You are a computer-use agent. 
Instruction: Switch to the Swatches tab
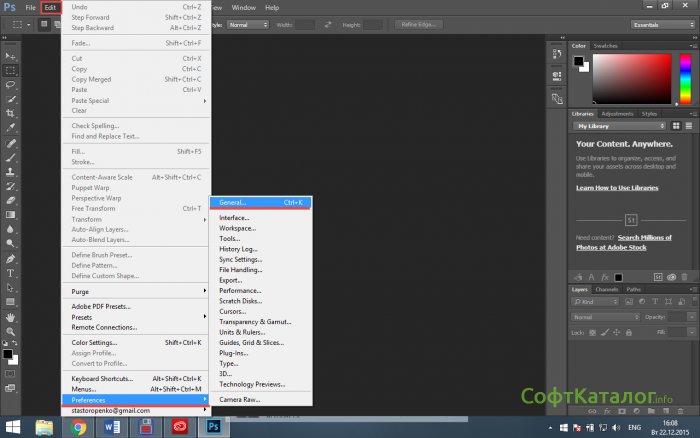[x=606, y=46]
